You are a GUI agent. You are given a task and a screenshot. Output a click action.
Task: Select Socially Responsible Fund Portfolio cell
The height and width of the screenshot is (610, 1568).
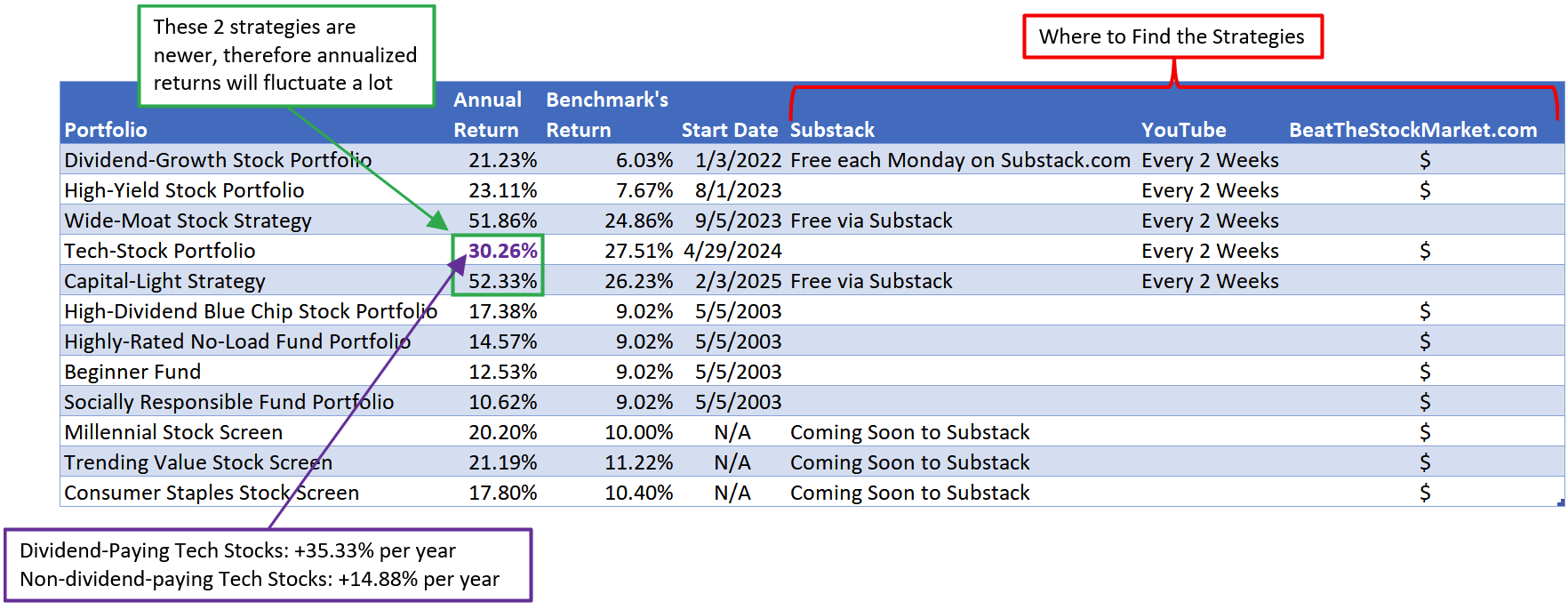(x=228, y=402)
